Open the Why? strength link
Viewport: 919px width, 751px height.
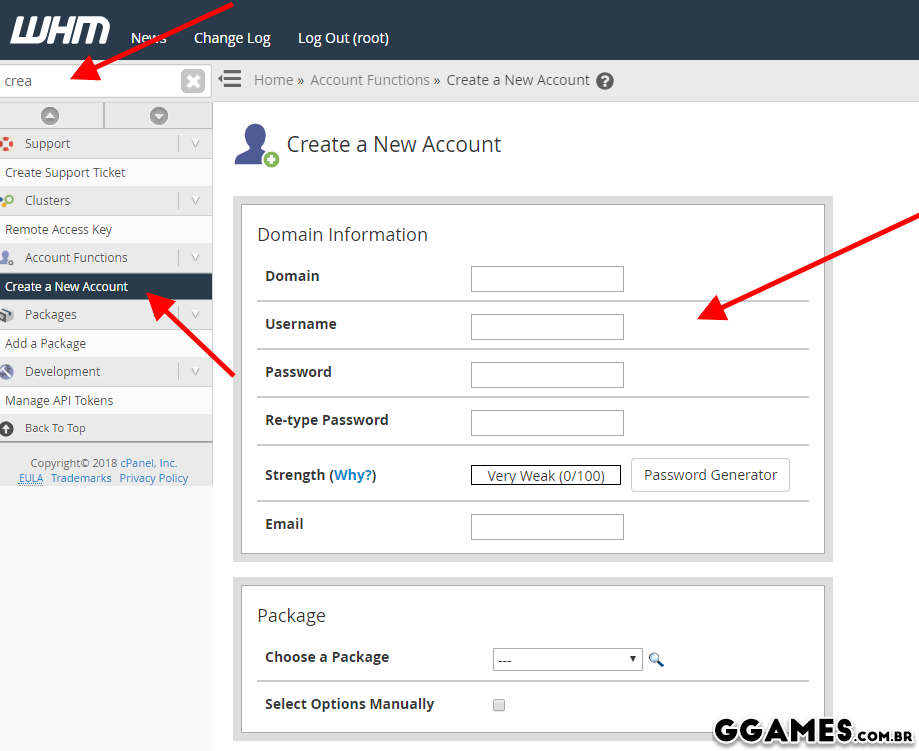[x=352, y=475]
